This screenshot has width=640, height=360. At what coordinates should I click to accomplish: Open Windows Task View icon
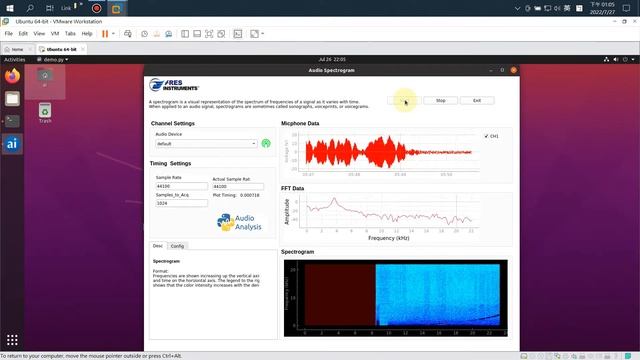point(49,8)
